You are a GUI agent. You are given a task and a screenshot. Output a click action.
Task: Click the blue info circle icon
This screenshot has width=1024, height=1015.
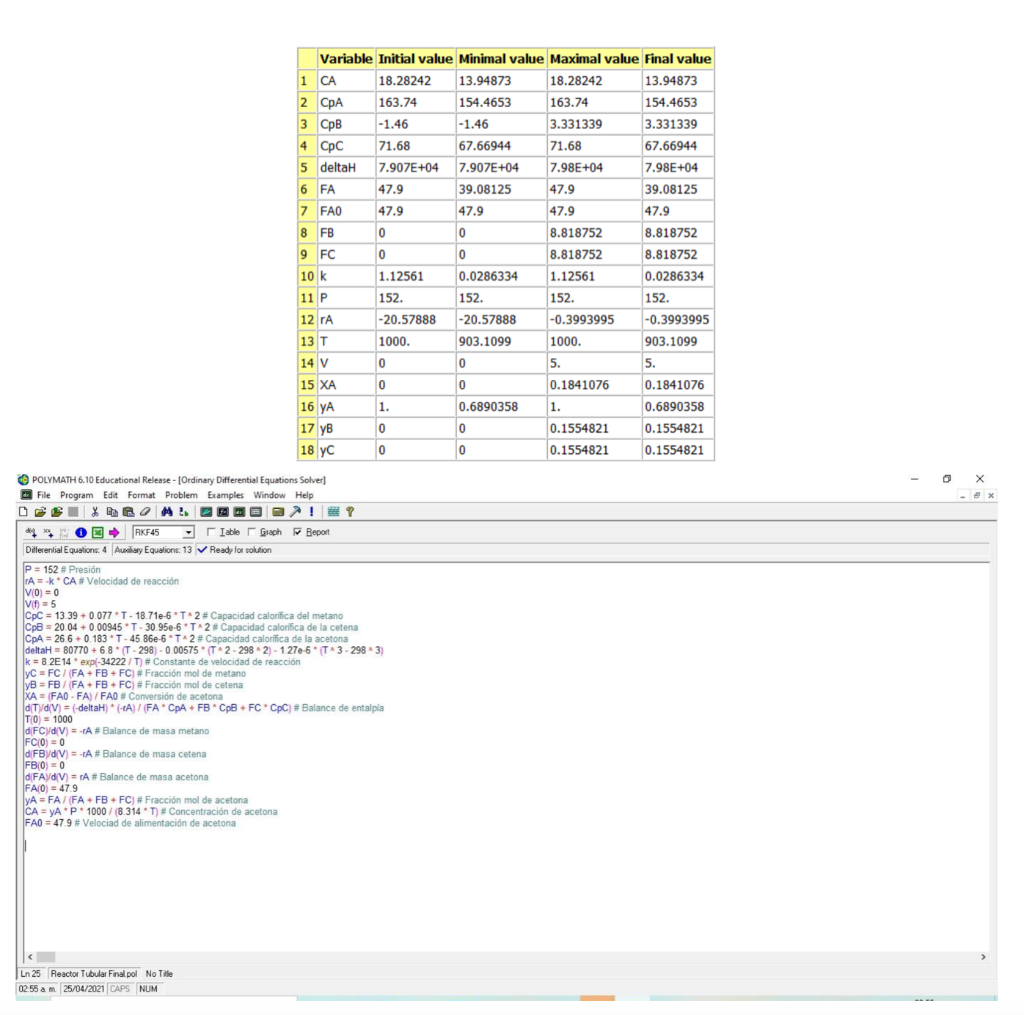(x=81, y=532)
